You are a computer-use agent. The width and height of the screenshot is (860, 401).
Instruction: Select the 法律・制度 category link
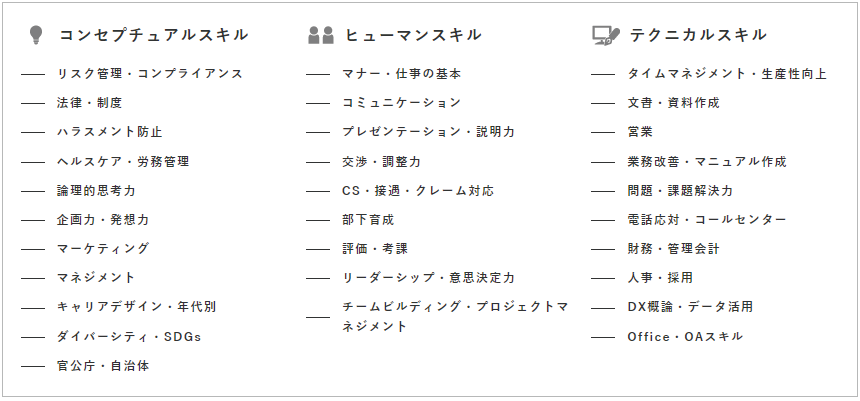(x=89, y=103)
